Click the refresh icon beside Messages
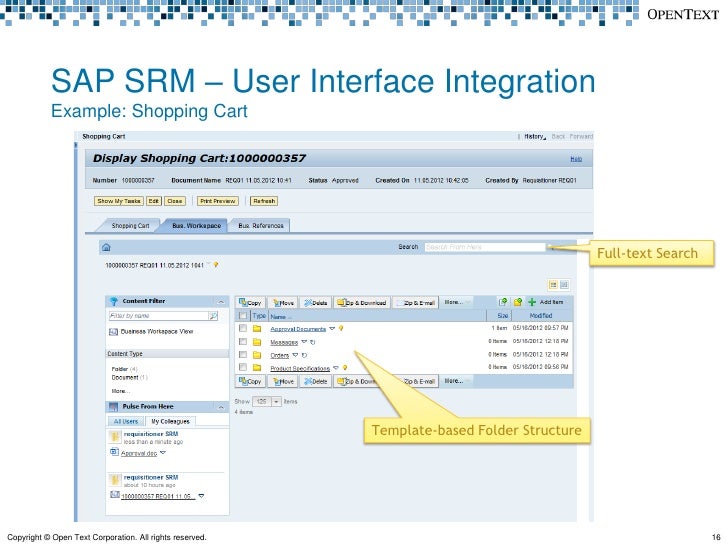728x546 pixels. (x=313, y=342)
